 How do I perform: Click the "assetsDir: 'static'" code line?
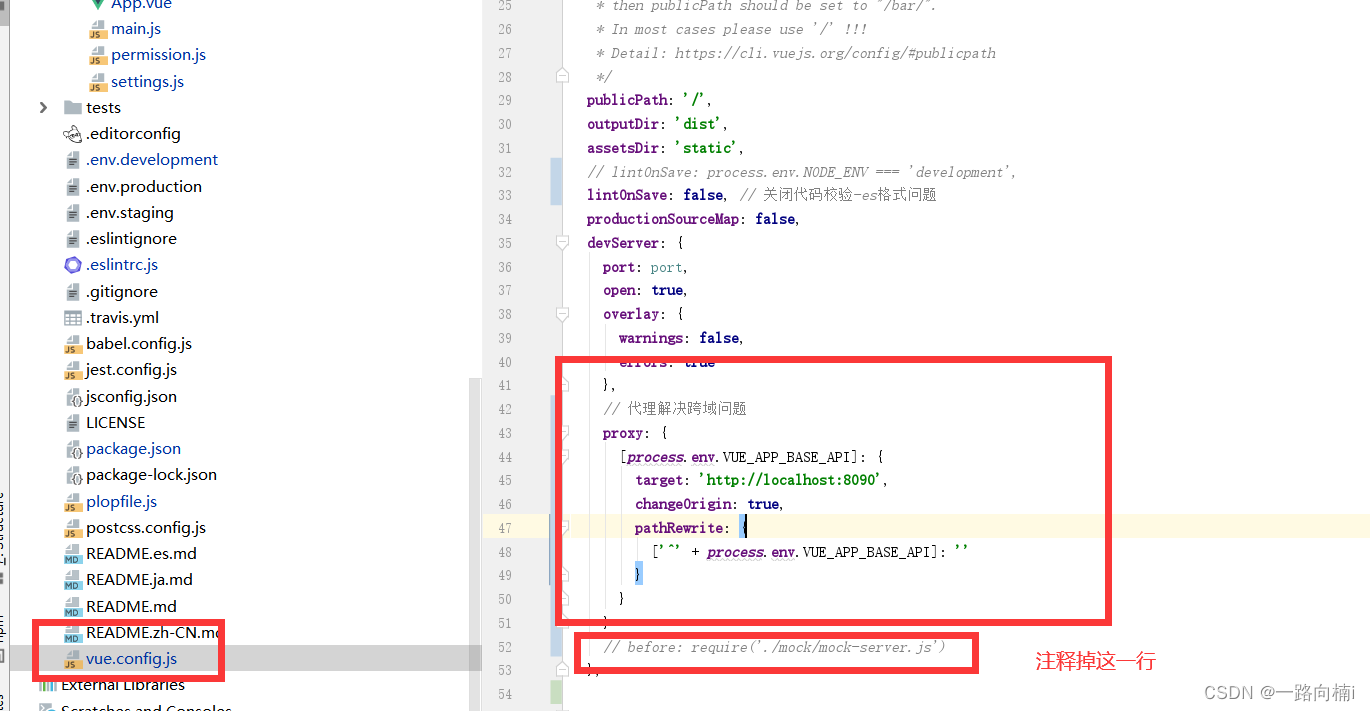click(x=665, y=148)
